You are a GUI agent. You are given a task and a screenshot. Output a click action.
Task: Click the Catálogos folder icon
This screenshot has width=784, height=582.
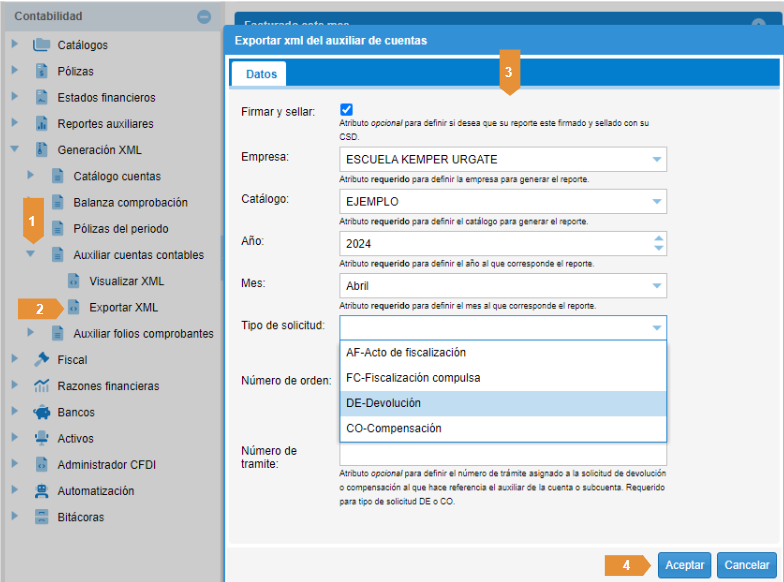tap(41, 45)
